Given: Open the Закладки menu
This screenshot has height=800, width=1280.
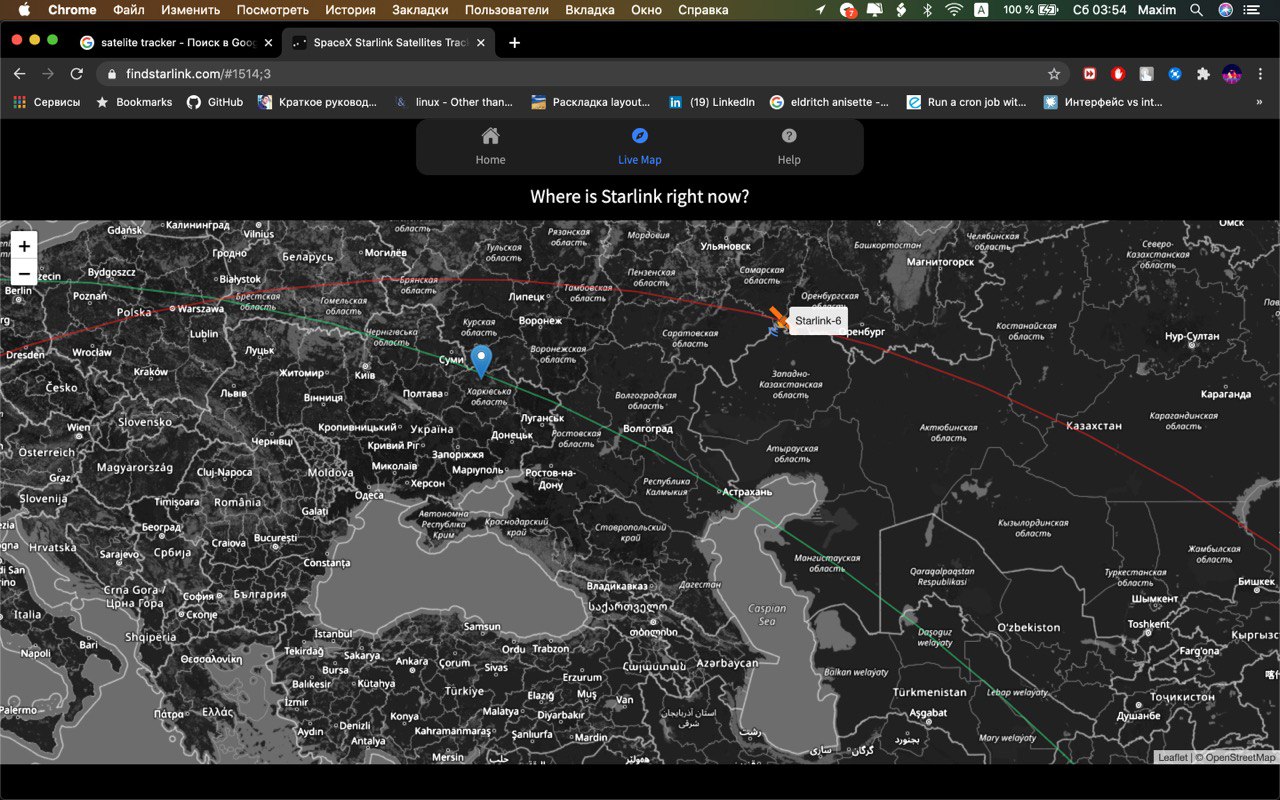Looking at the screenshot, I should point(420,10).
